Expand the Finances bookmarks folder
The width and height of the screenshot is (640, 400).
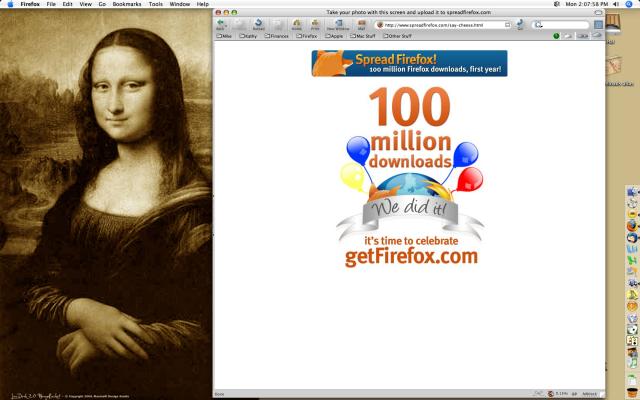coord(278,35)
